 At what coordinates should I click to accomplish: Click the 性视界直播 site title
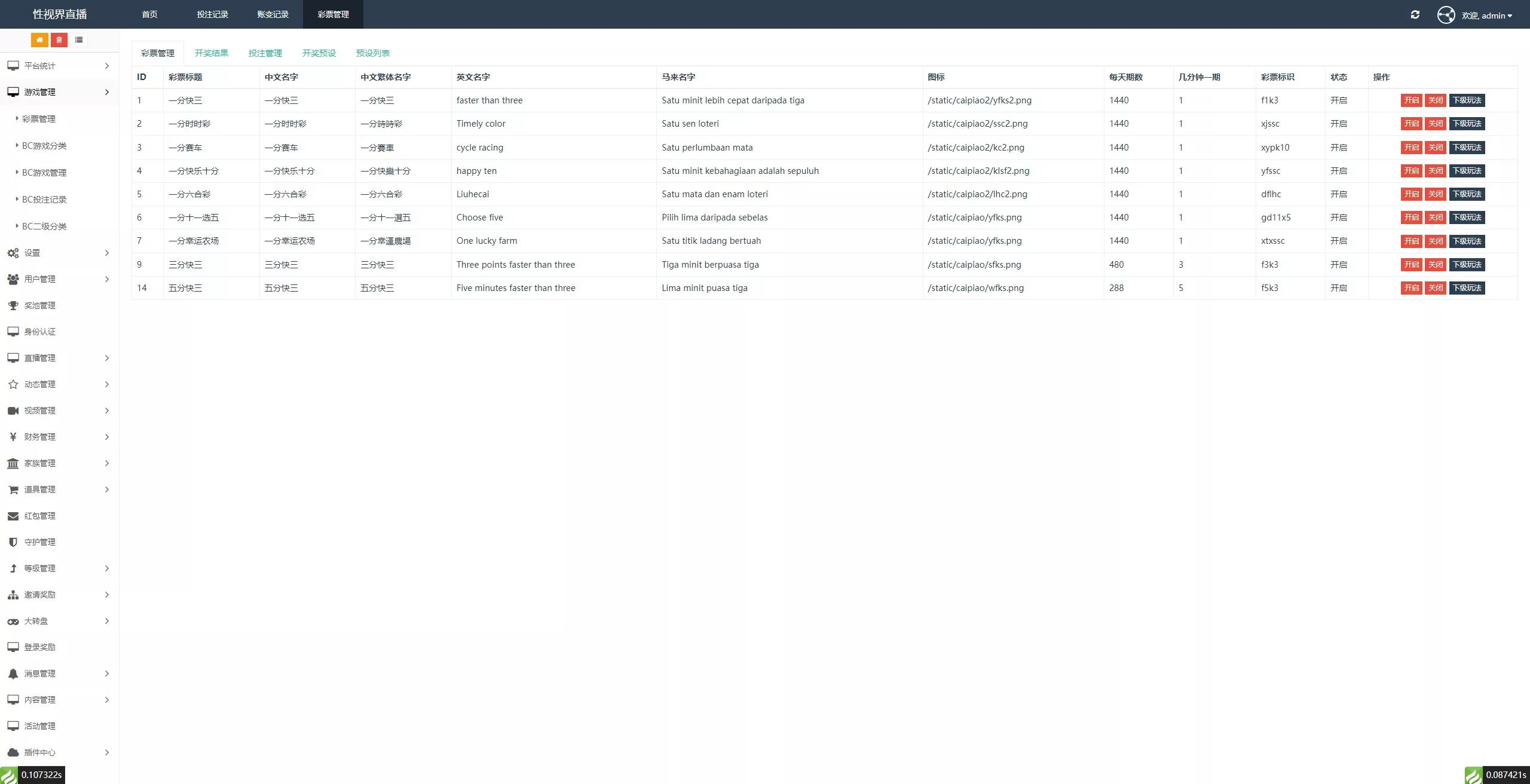coord(60,14)
